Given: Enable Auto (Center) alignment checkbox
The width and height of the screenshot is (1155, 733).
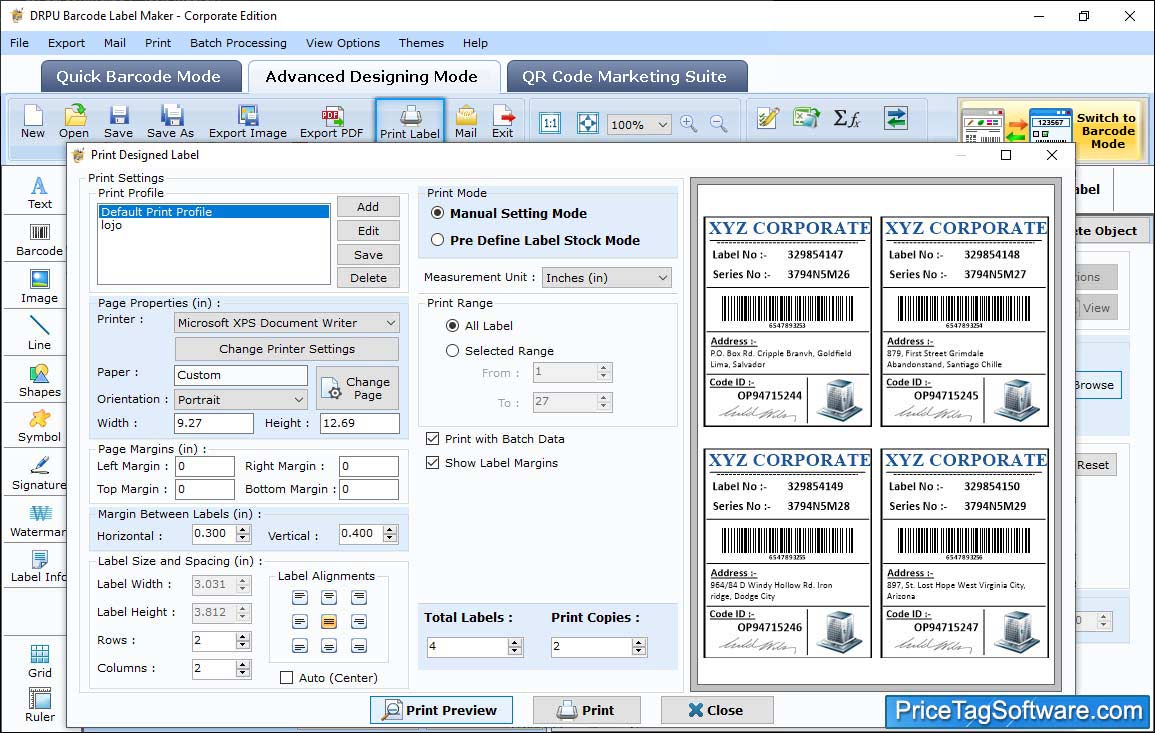Looking at the screenshot, I should [x=287, y=678].
